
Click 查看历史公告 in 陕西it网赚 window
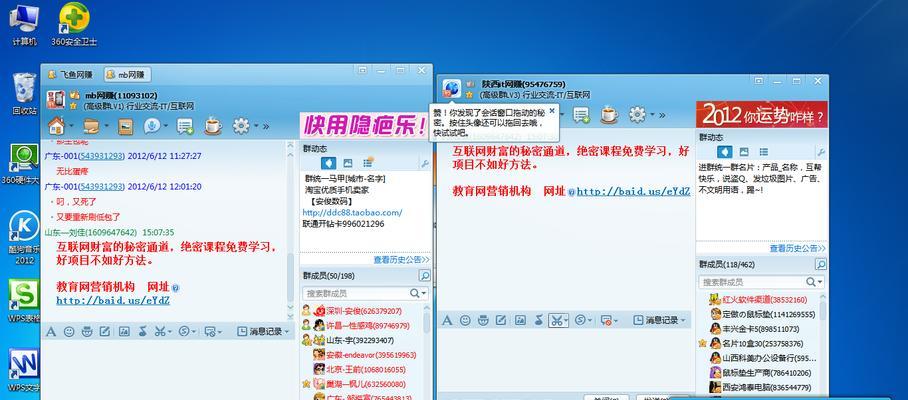(x=797, y=248)
